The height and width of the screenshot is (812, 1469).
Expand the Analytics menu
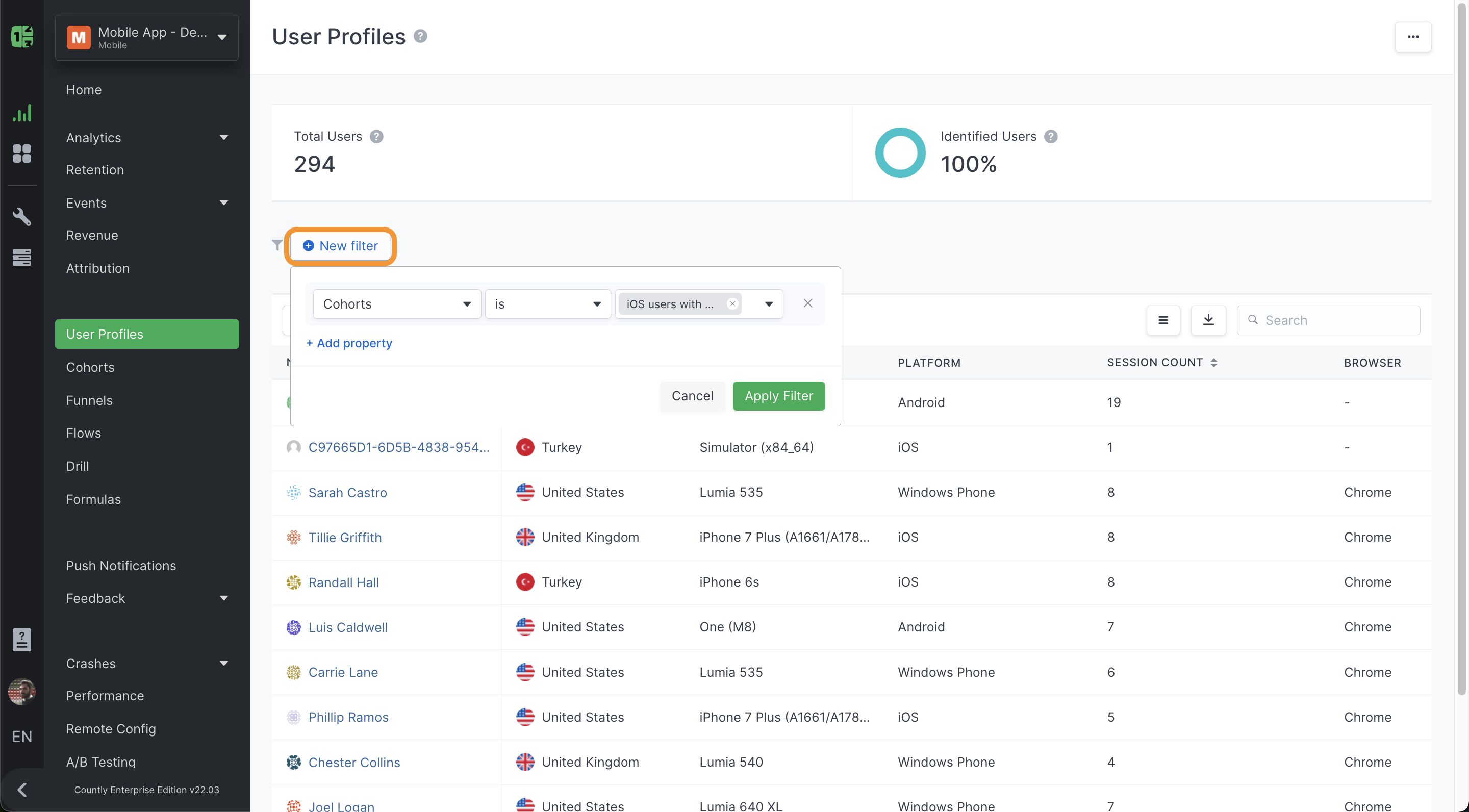[223, 137]
